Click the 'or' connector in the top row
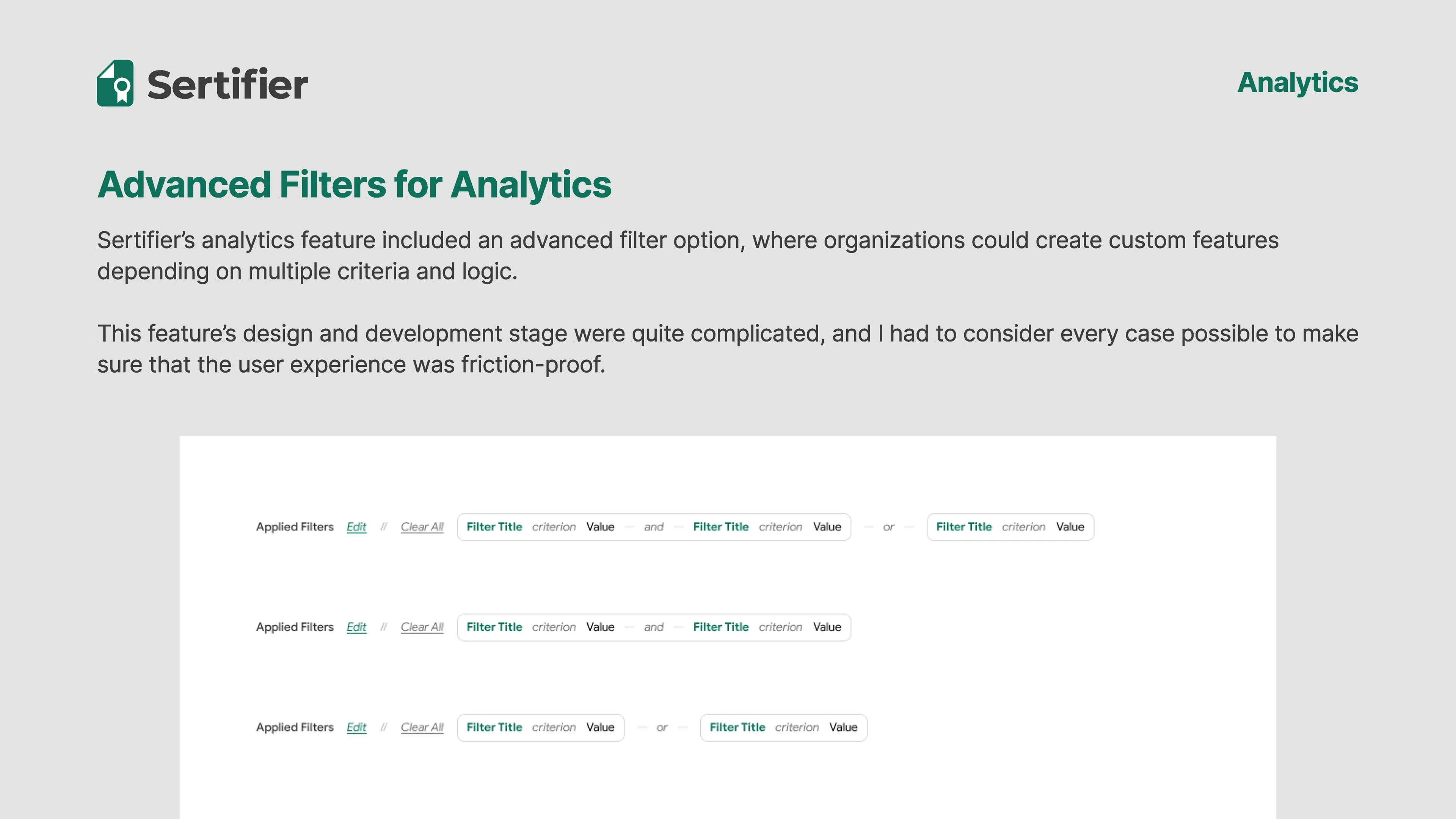 (888, 527)
